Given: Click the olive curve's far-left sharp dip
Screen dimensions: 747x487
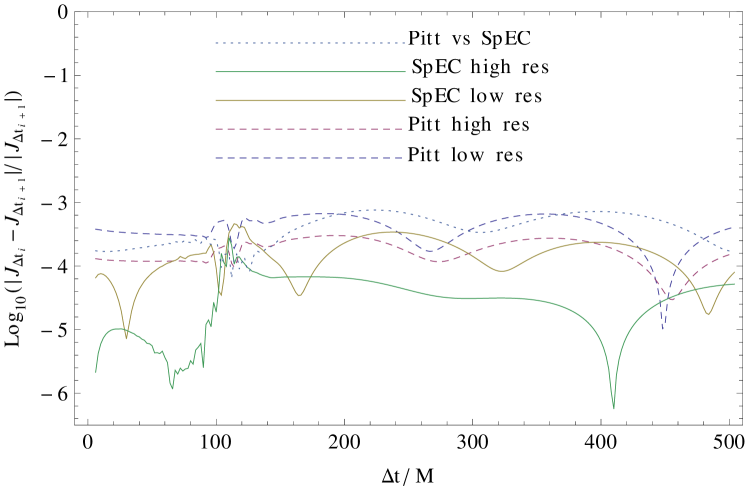Looking at the screenshot, I should [126, 336].
